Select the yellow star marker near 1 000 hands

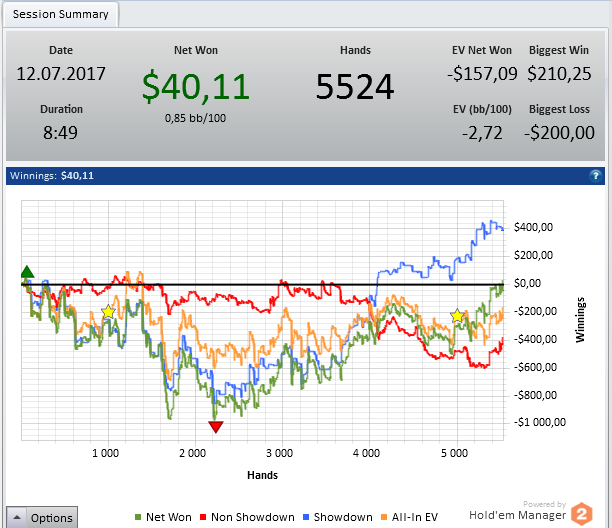pyautogui.click(x=108, y=312)
